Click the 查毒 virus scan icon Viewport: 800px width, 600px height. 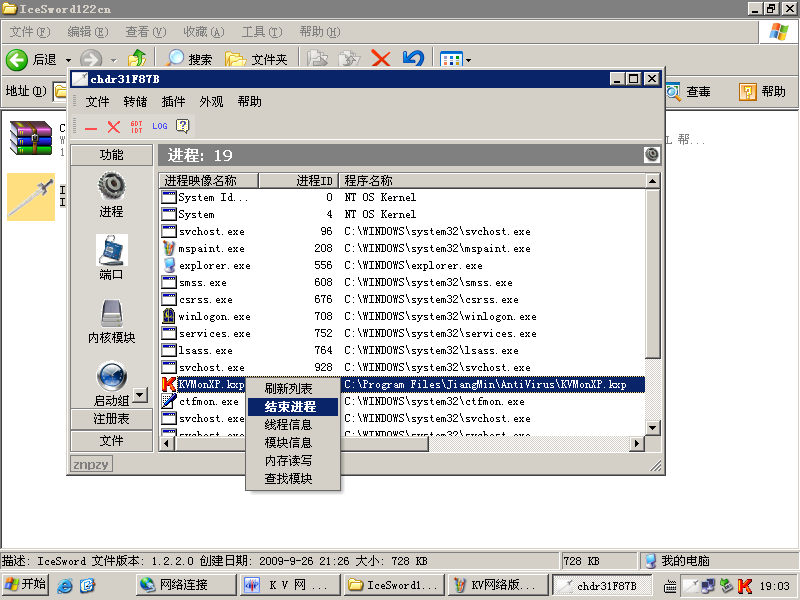673,92
